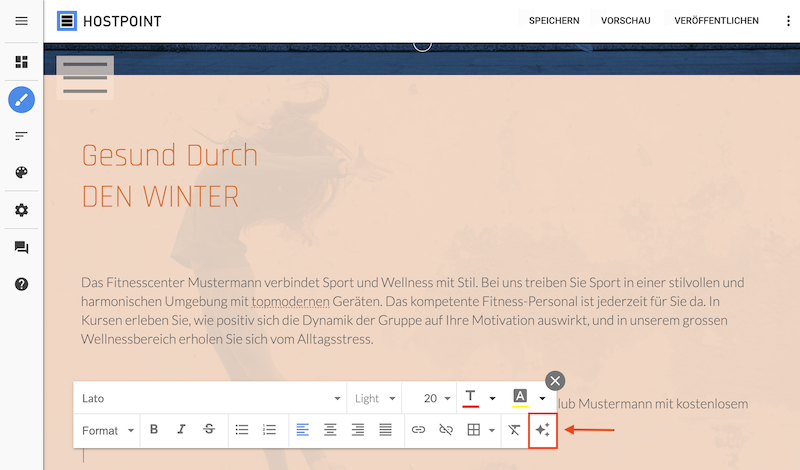Open the three-dot more options menu
Screen dimensions: 800x470
(x=788, y=21)
